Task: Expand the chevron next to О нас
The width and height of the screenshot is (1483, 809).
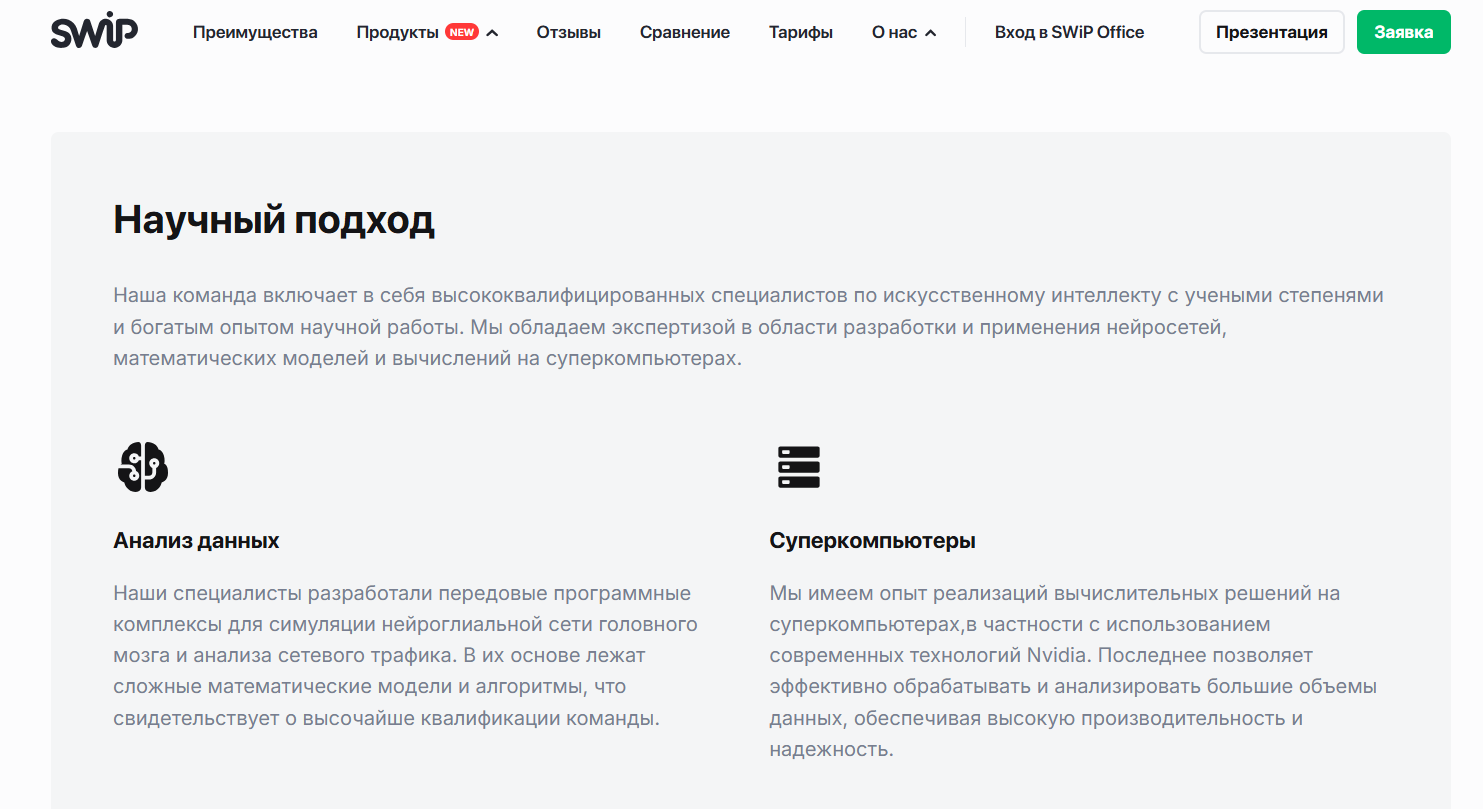Action: [x=931, y=33]
